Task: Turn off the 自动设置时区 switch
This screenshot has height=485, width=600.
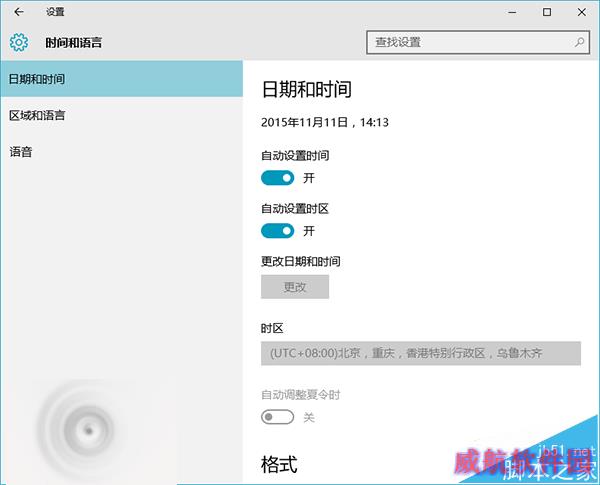Action: [x=277, y=231]
